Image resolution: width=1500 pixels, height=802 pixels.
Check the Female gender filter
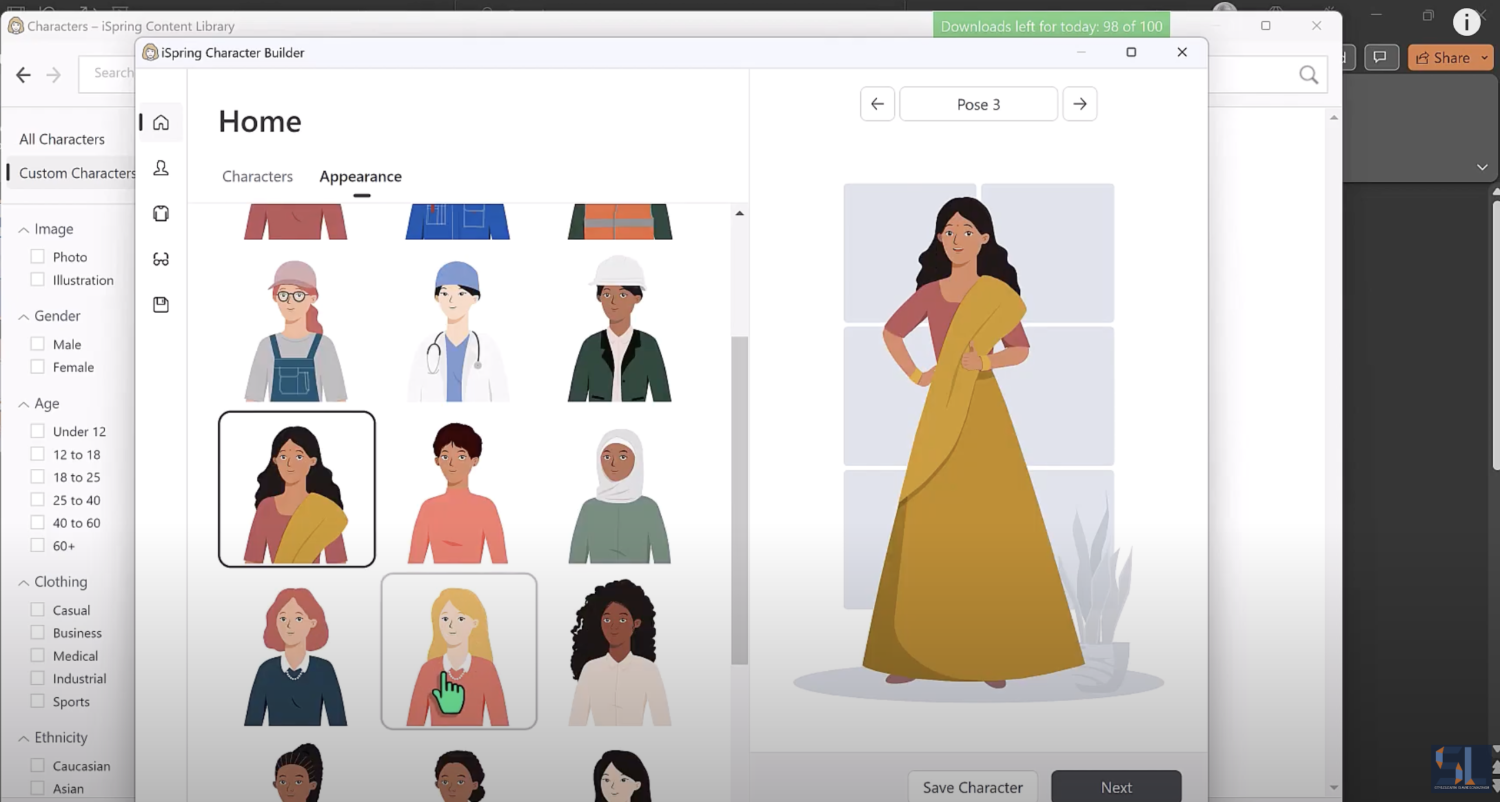tap(38, 367)
